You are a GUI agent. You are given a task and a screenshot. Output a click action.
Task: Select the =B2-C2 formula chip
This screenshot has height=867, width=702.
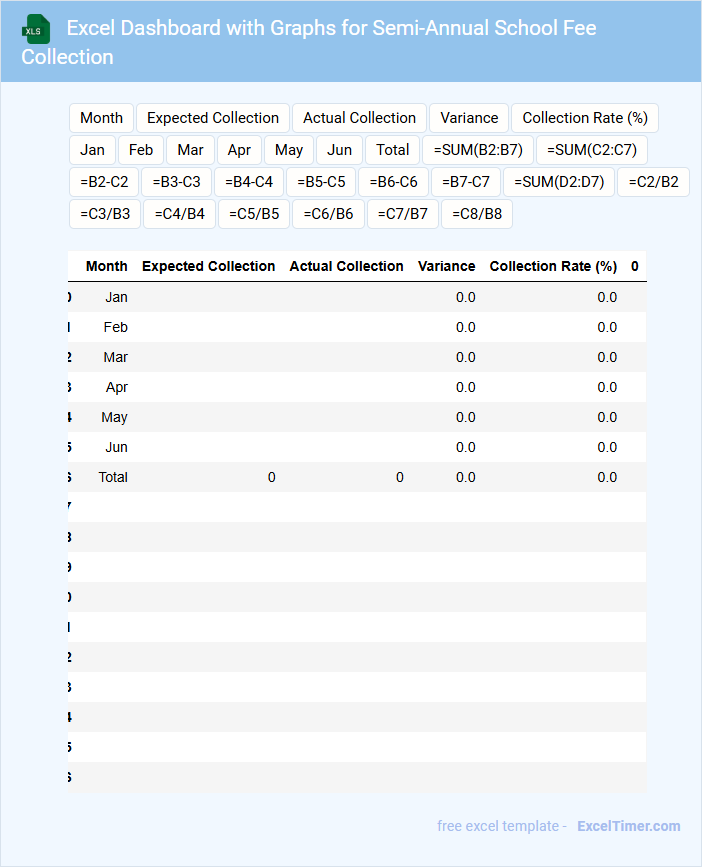point(104,182)
